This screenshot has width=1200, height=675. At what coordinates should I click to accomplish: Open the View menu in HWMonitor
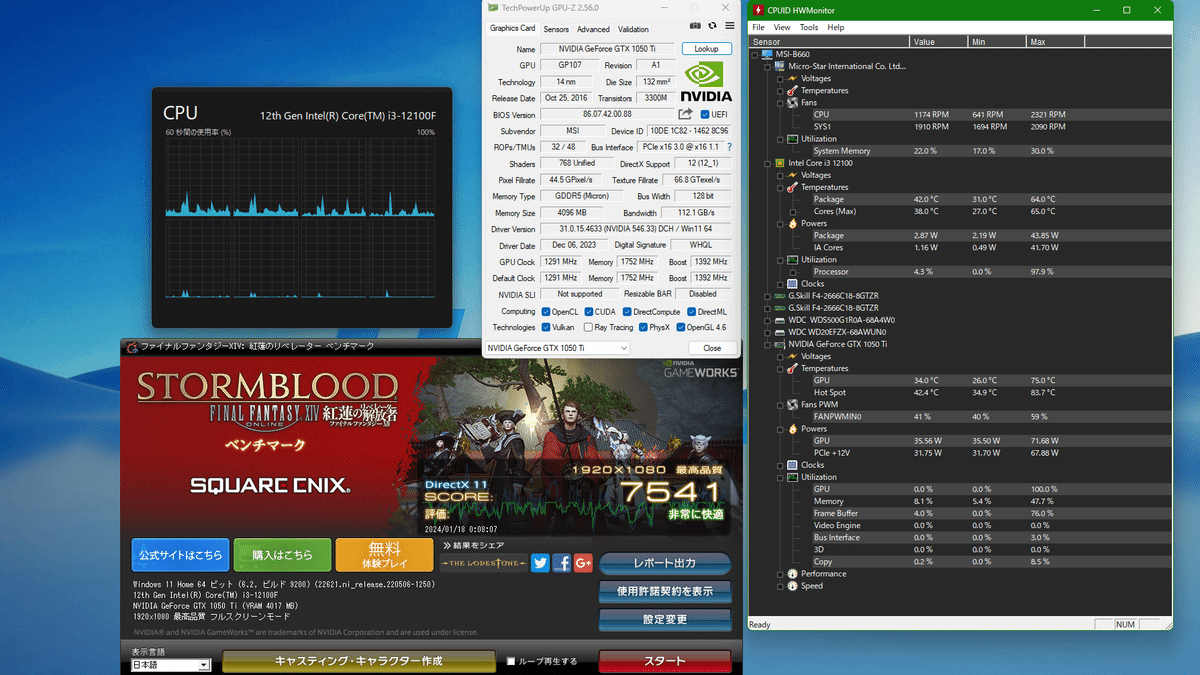tap(782, 28)
